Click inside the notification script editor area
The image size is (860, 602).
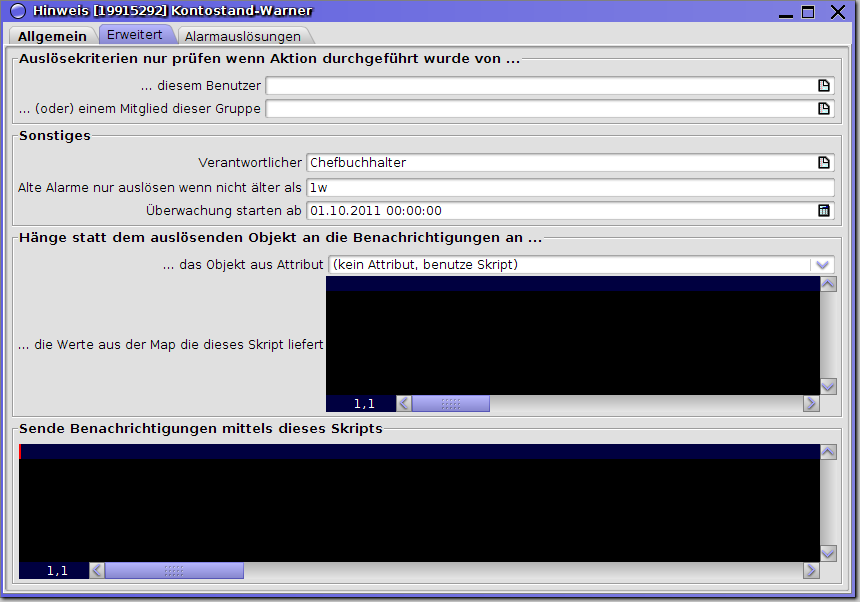420,510
